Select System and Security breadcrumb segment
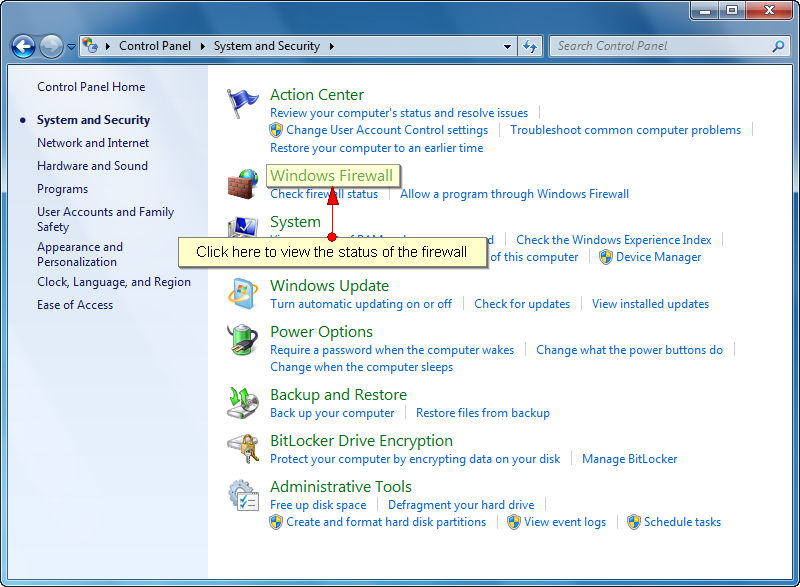This screenshot has width=800, height=587. pyautogui.click(x=267, y=46)
